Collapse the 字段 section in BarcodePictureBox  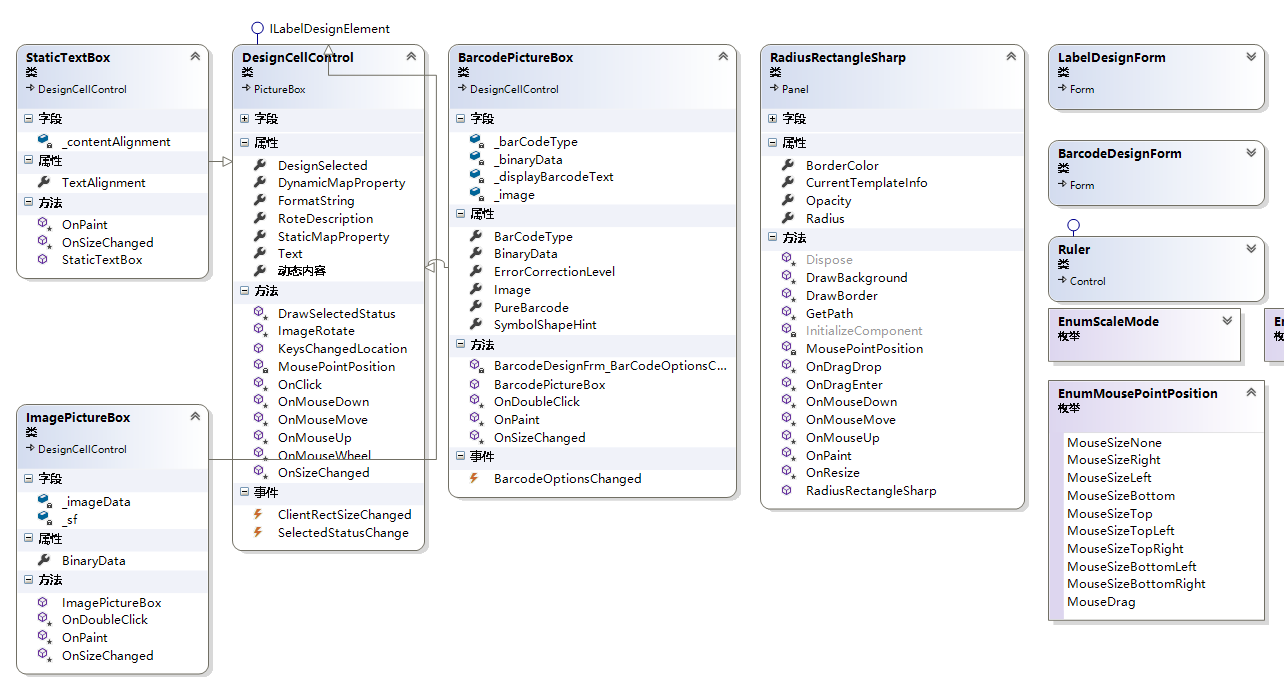point(461,119)
